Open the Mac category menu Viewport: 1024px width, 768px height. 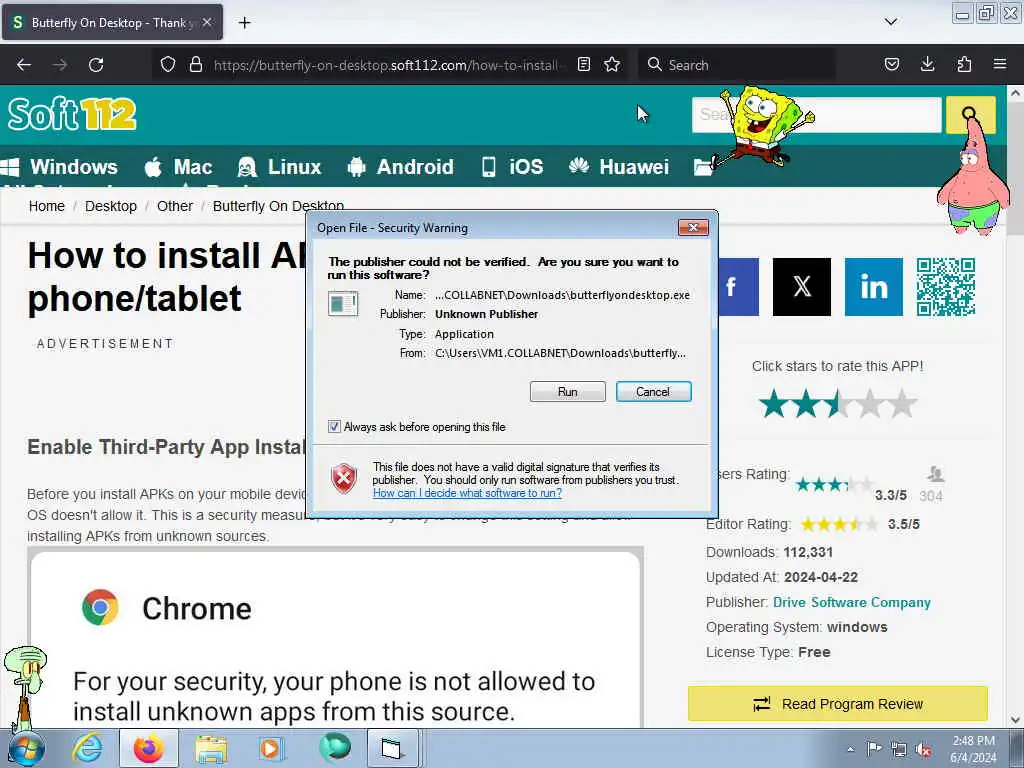click(x=179, y=167)
